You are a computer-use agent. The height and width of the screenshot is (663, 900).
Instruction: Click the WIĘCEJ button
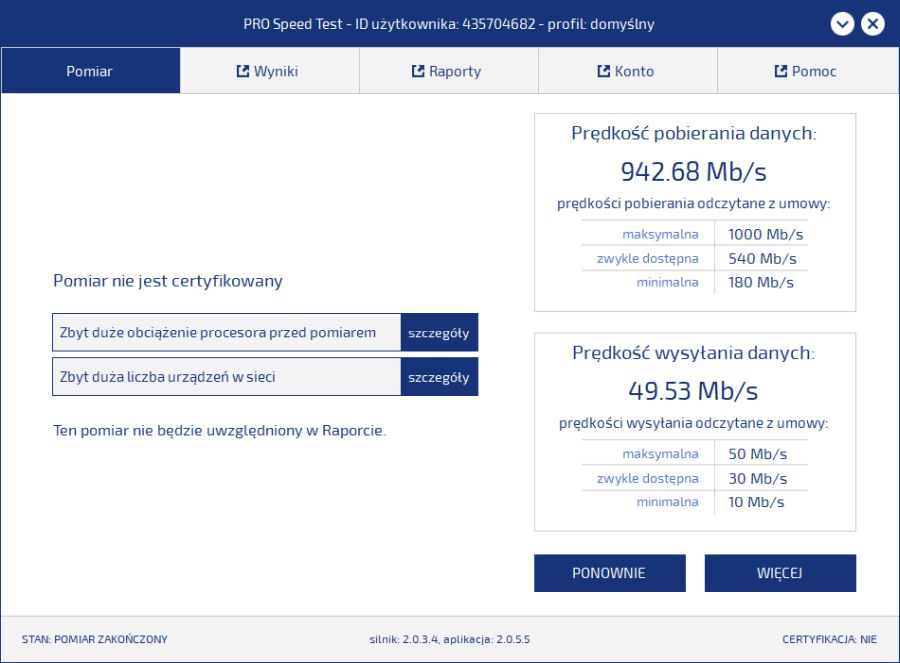pyautogui.click(x=780, y=573)
